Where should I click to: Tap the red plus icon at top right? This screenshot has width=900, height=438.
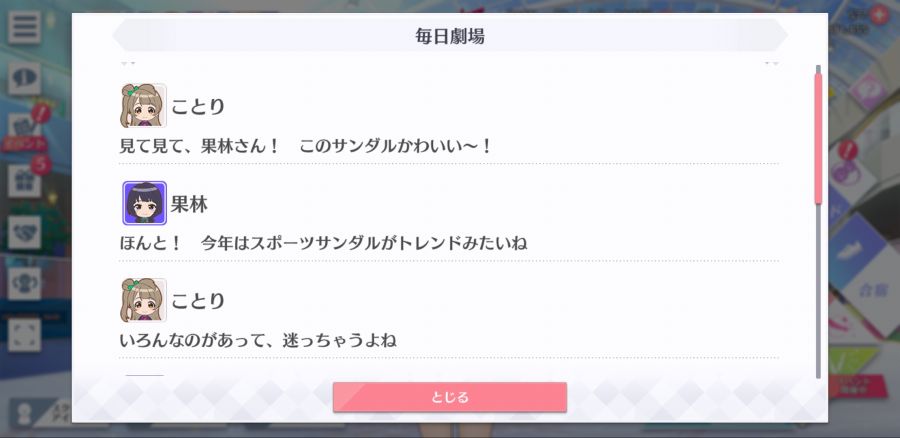point(878,15)
